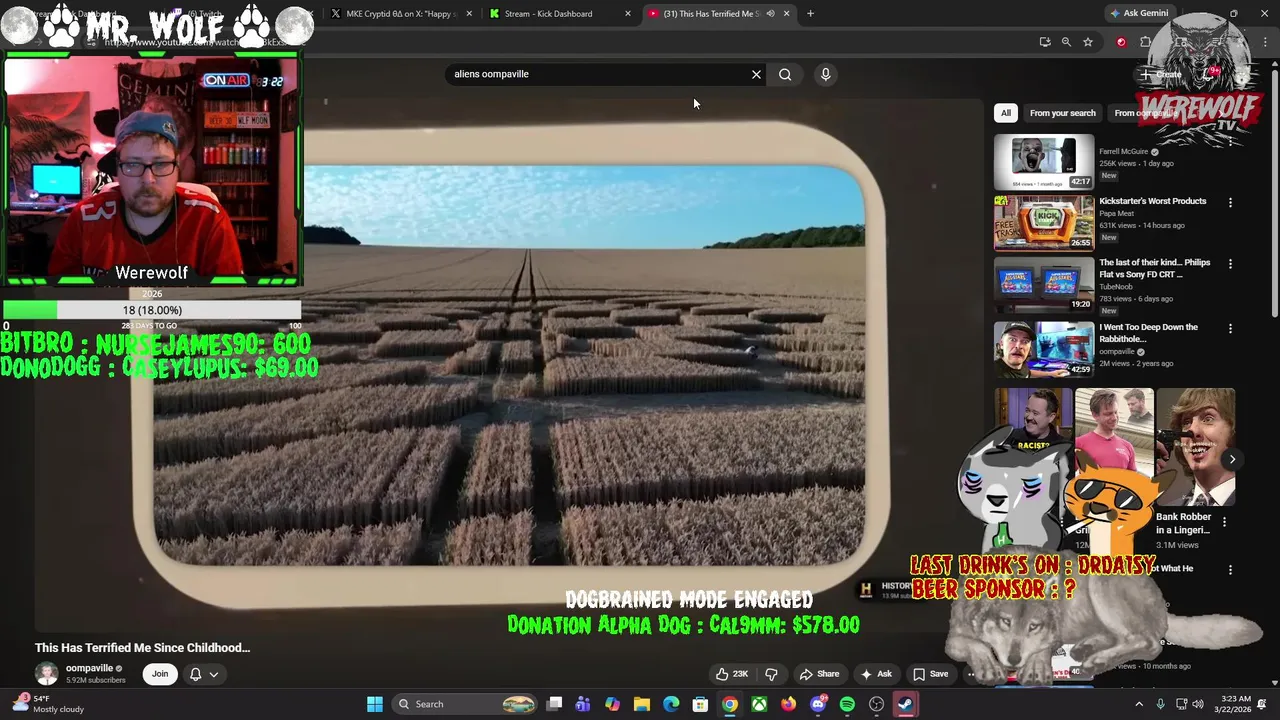Open Copilot from taskbar

point(612,704)
